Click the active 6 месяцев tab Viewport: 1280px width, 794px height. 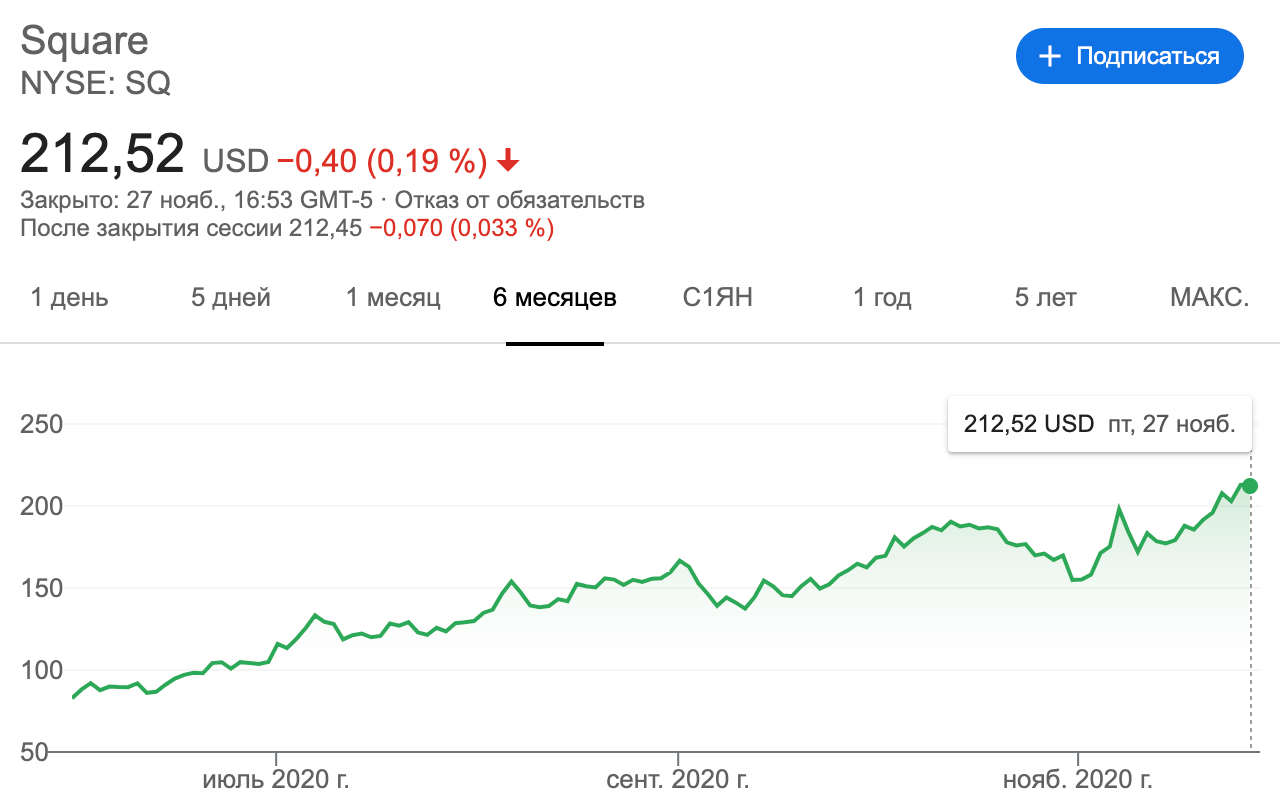553,297
